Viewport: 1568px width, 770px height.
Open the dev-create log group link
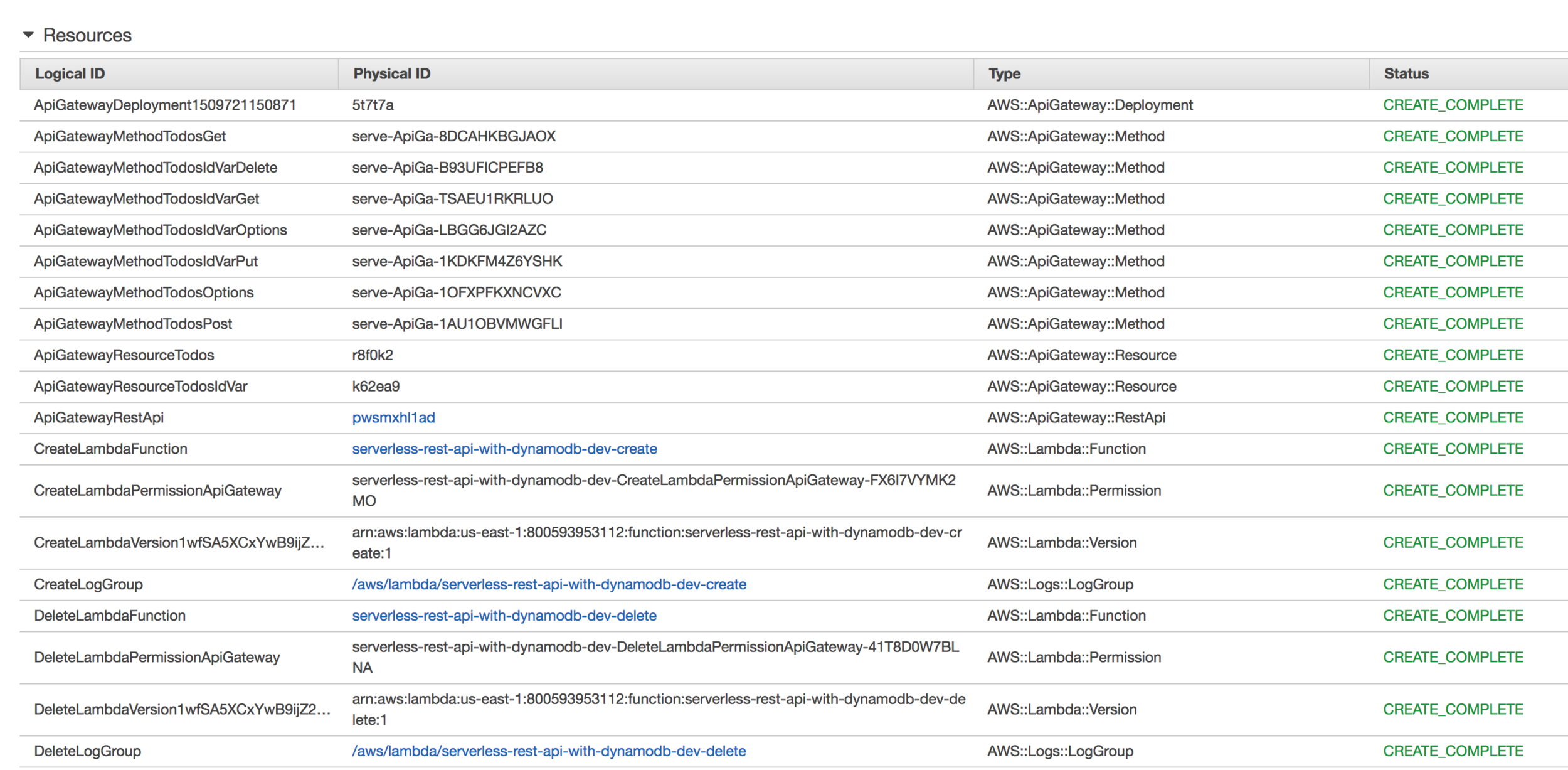pos(549,585)
